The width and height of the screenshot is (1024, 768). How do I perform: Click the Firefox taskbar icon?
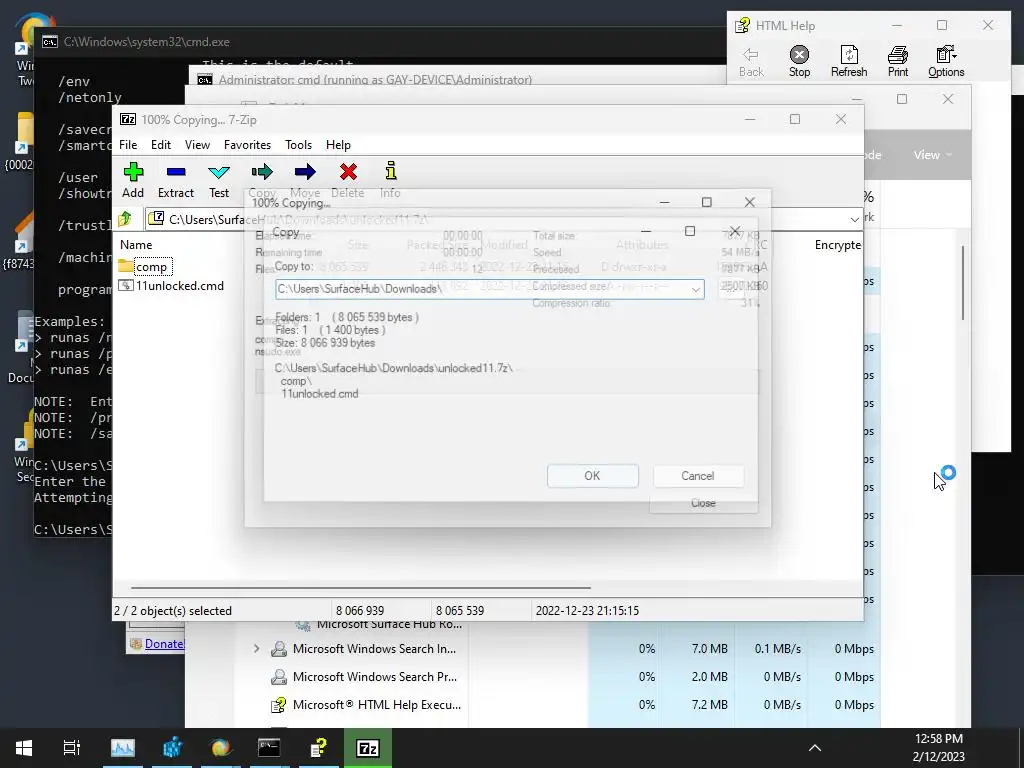(221, 748)
